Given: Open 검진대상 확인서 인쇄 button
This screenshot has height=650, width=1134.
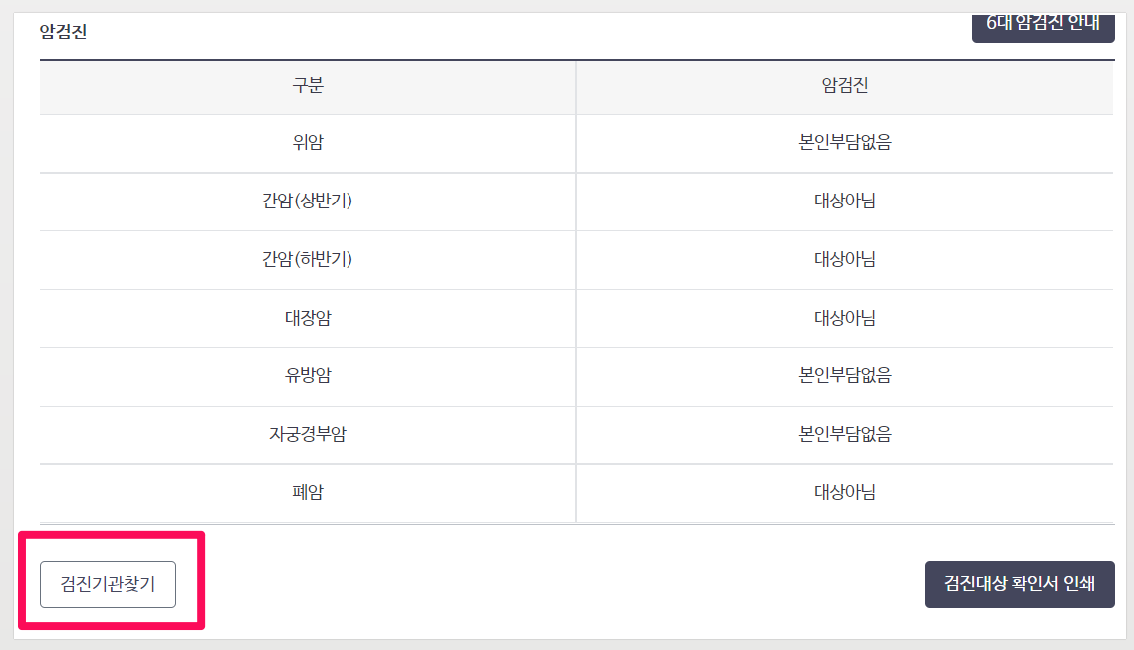Looking at the screenshot, I should pos(1019,584).
